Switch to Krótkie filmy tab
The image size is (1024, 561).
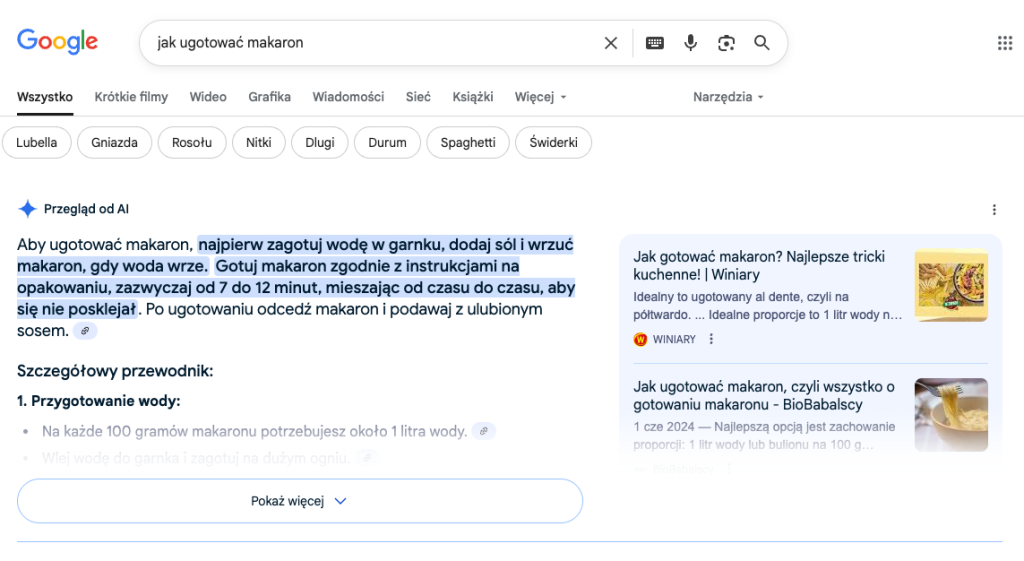pos(131,97)
